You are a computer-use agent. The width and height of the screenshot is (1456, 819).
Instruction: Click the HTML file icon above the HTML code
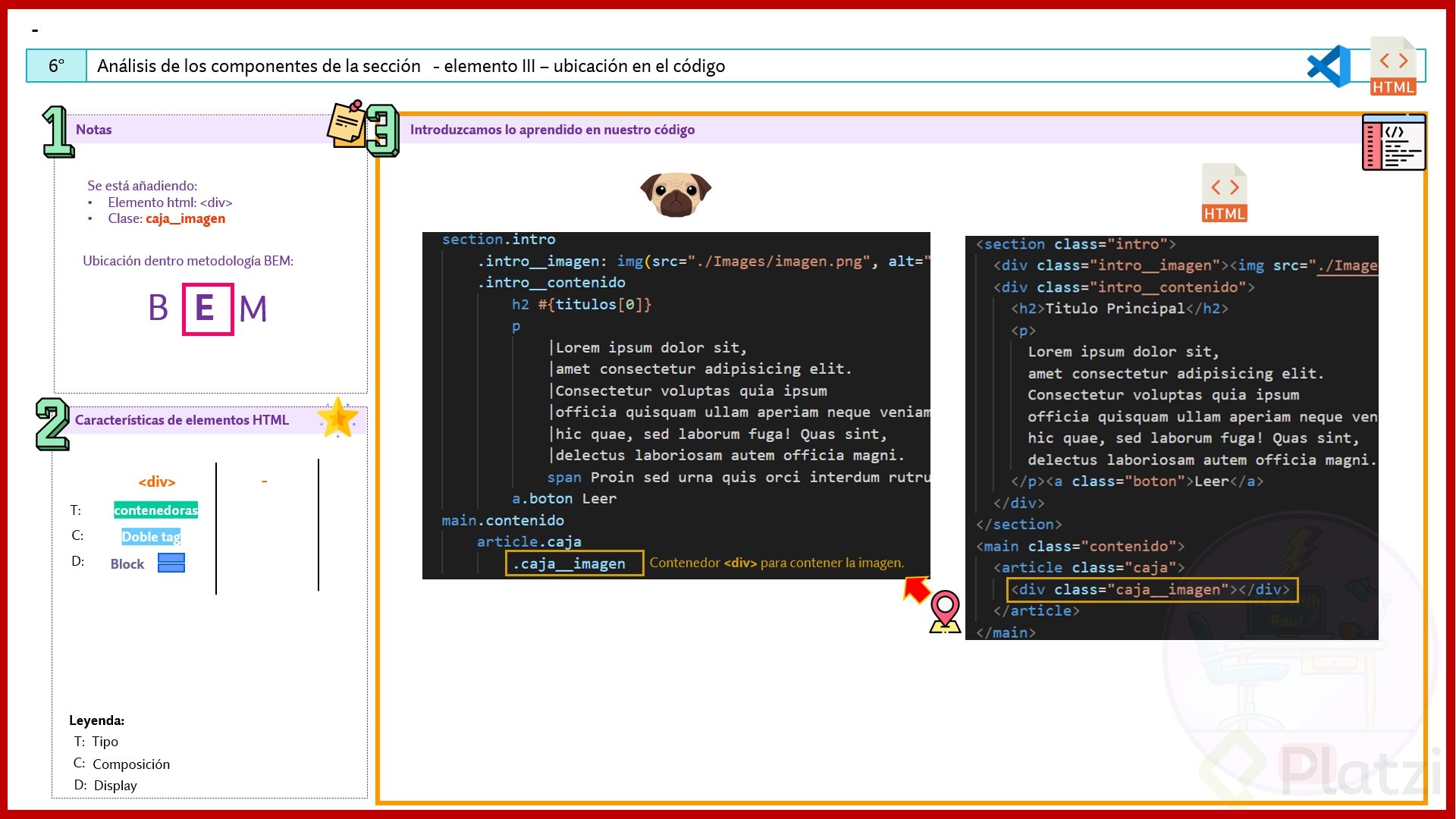[x=1225, y=193]
